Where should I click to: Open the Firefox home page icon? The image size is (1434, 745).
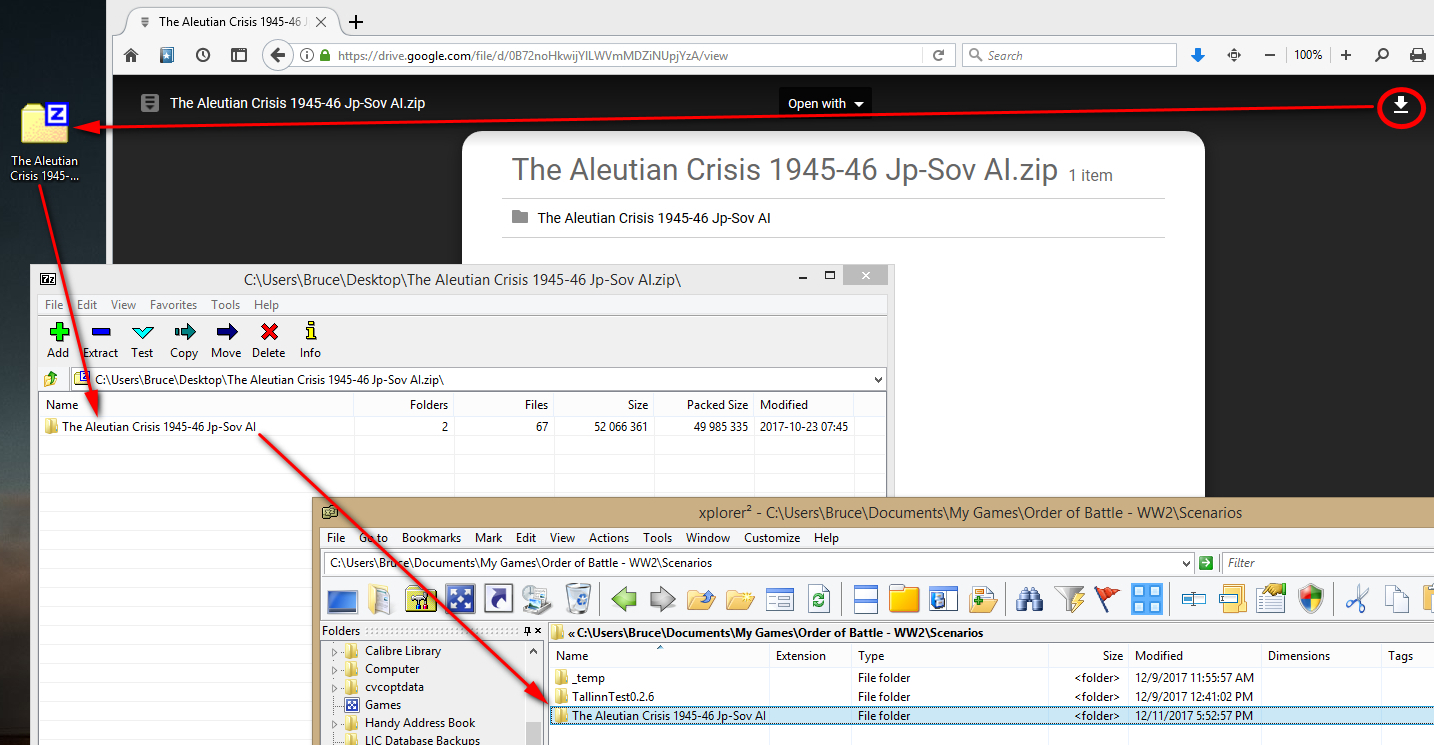point(131,55)
